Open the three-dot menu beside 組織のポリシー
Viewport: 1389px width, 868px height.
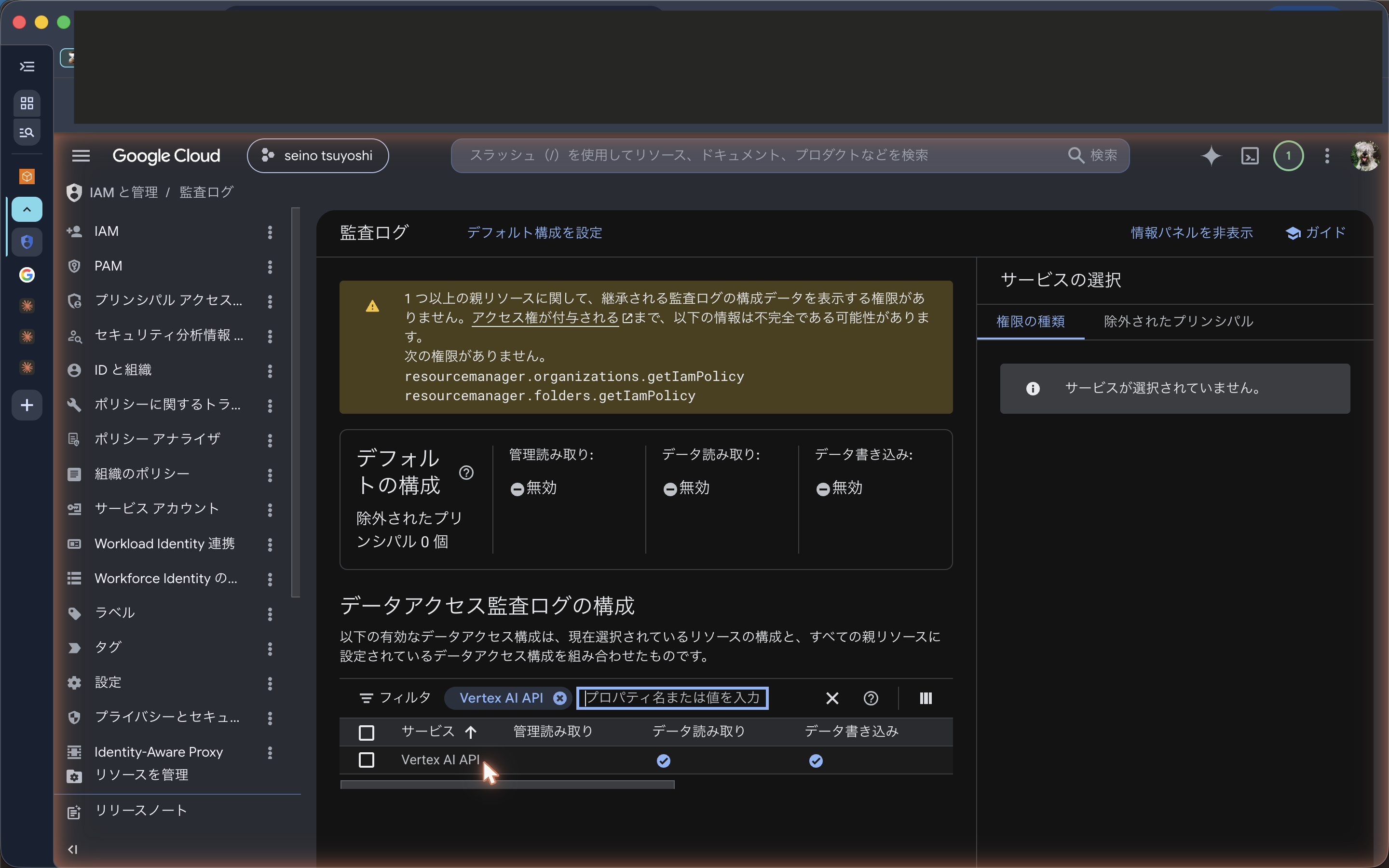(x=270, y=475)
